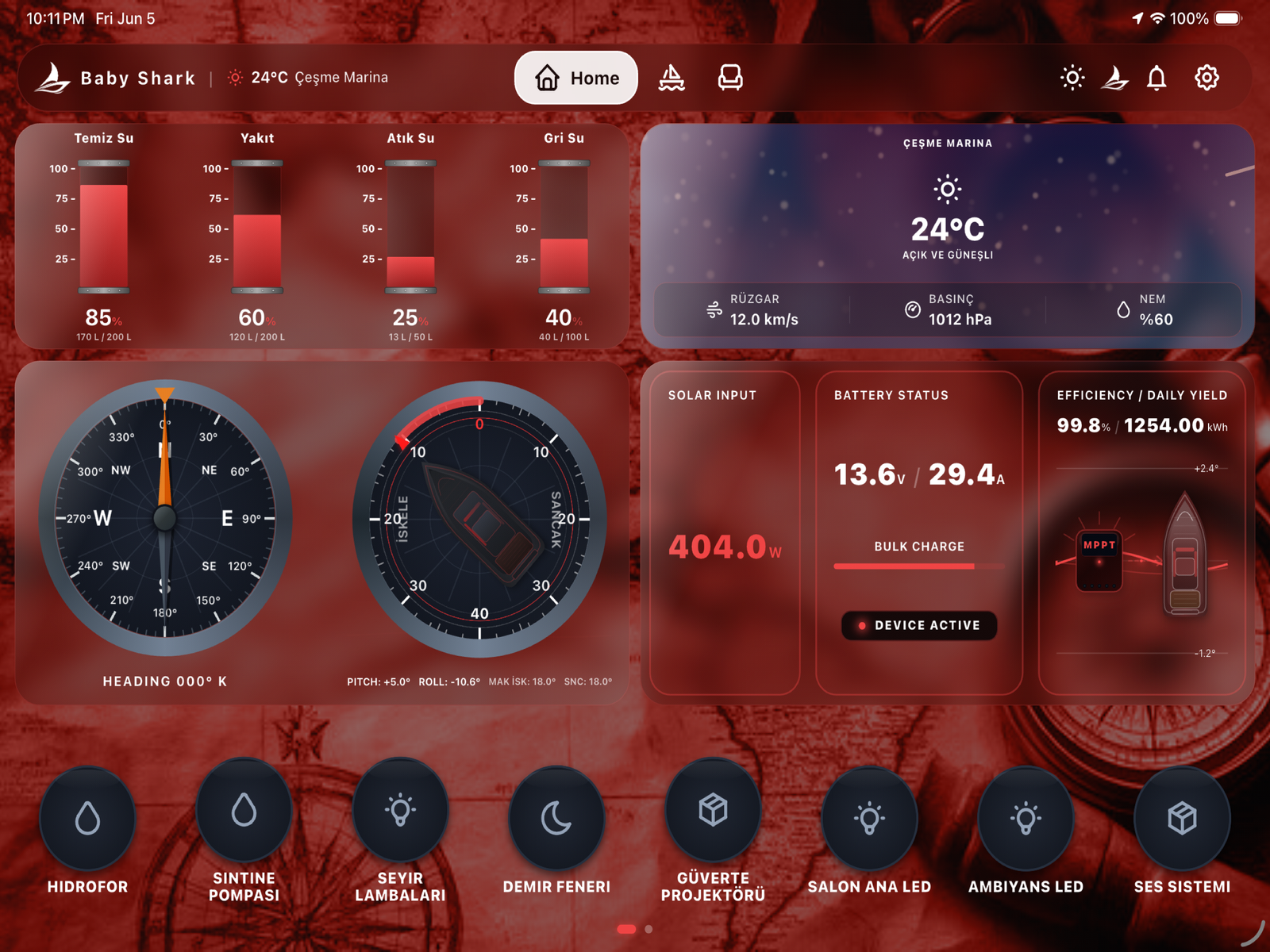This screenshot has height=952, width=1270.
Task: Open the pitch and roll inclinometer dial
Action: tap(479, 519)
